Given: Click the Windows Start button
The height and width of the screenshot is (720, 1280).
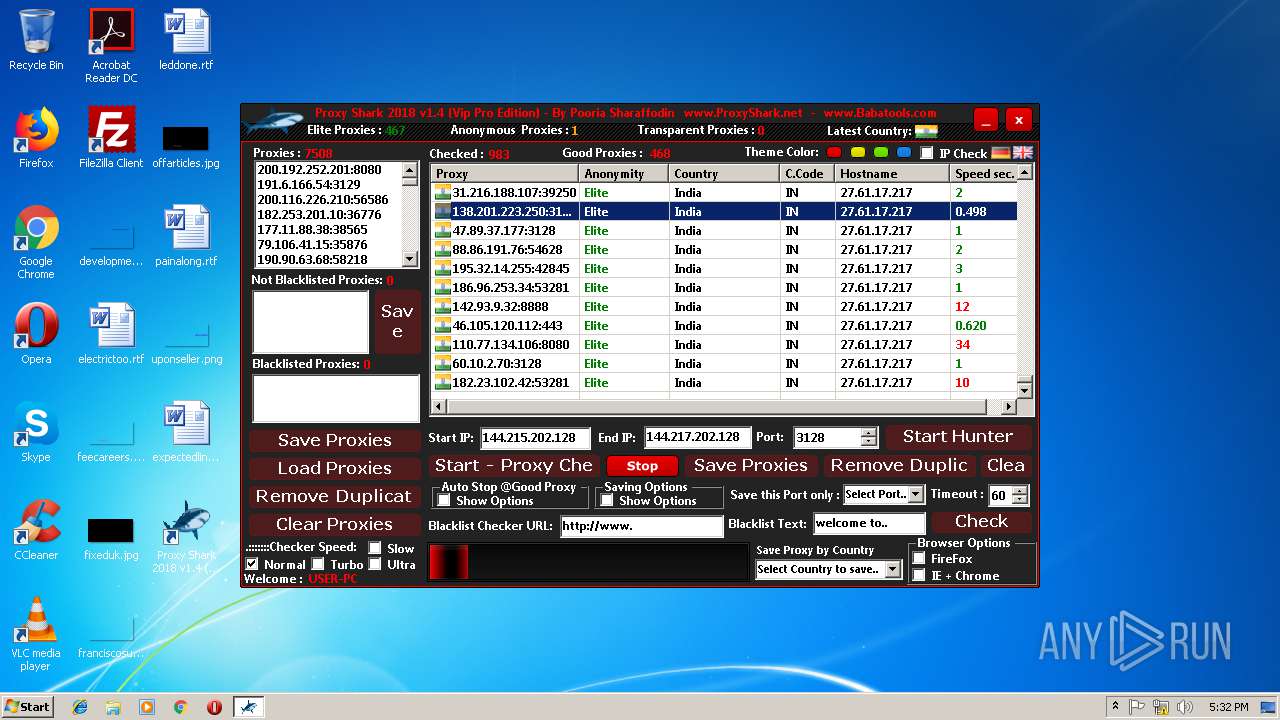Looking at the screenshot, I should [x=27, y=706].
